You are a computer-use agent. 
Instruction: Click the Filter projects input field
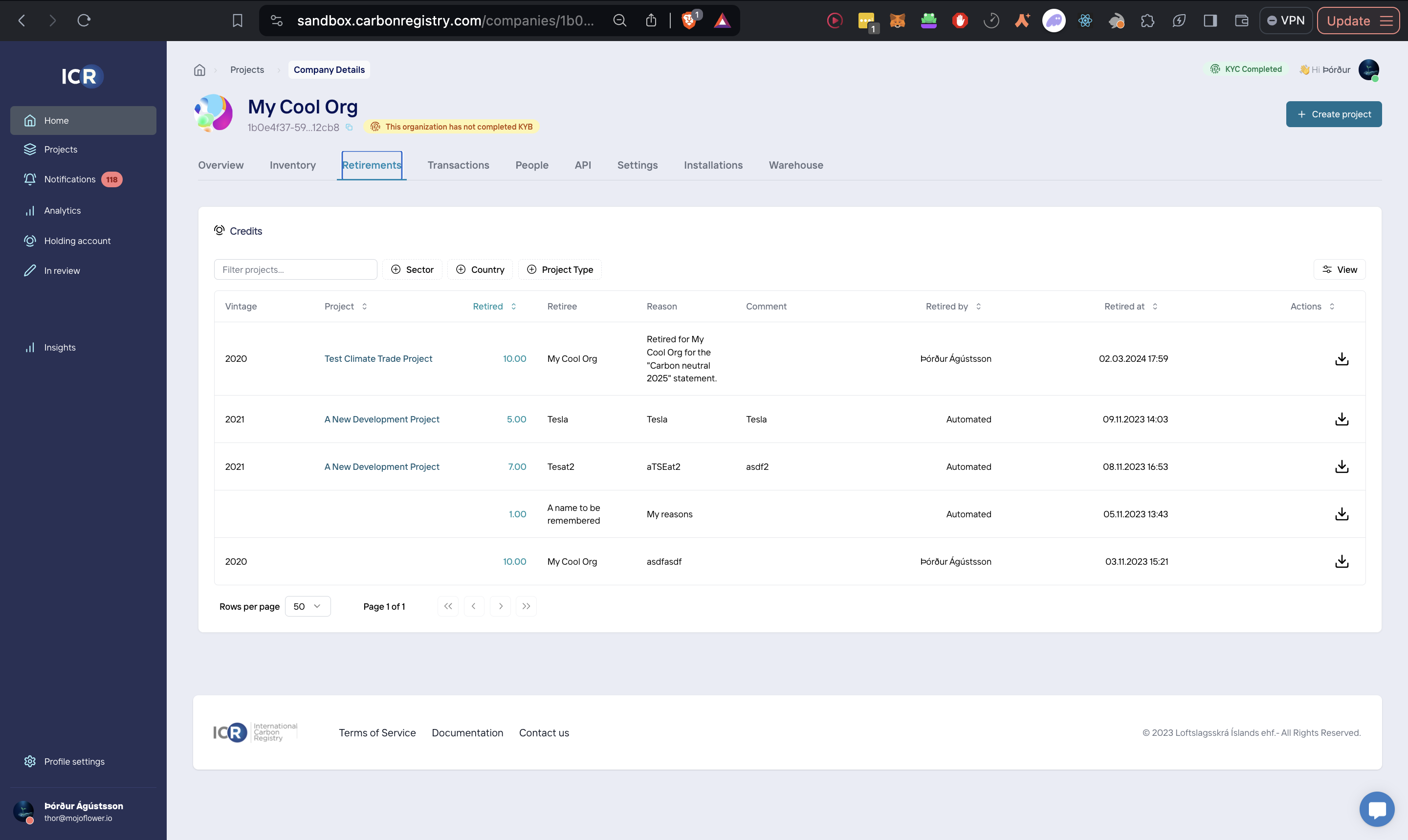coord(295,269)
